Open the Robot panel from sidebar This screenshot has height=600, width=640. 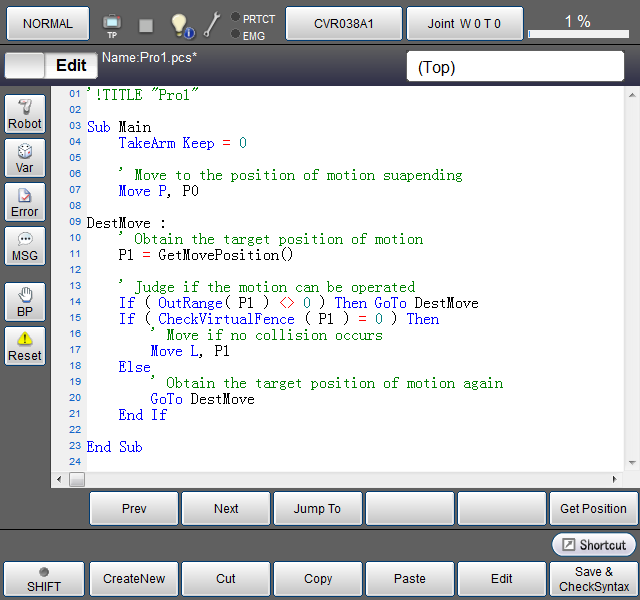pyautogui.click(x=25, y=114)
